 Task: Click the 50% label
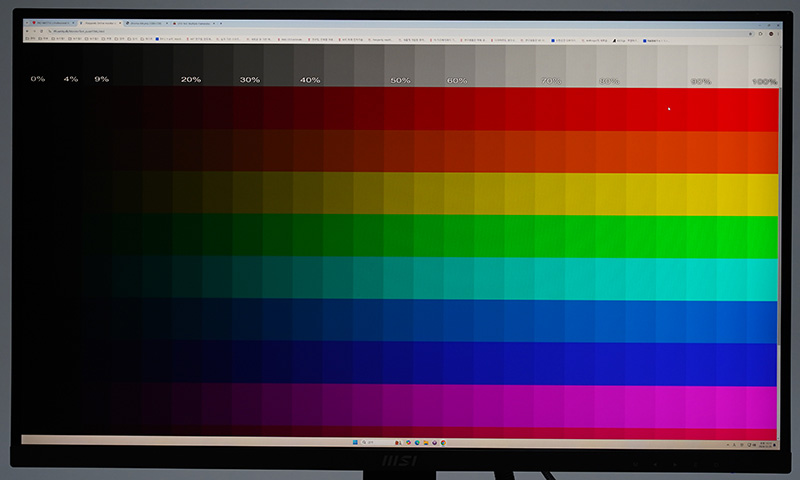[401, 80]
